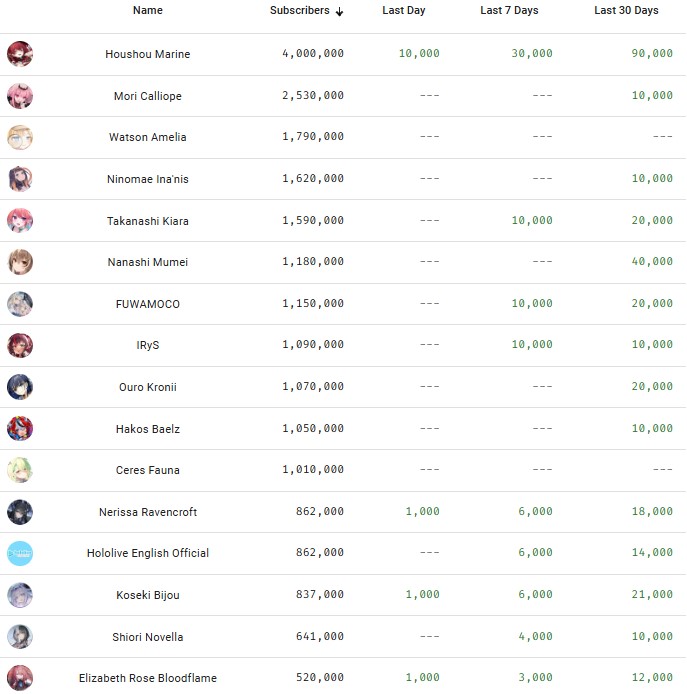
Task: Click the Nanashi Mumei name link
Action: pos(148,262)
